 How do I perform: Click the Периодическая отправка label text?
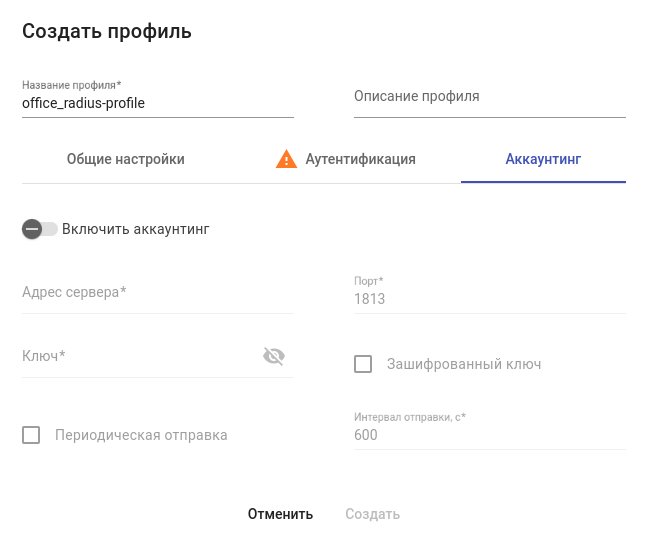point(141,435)
